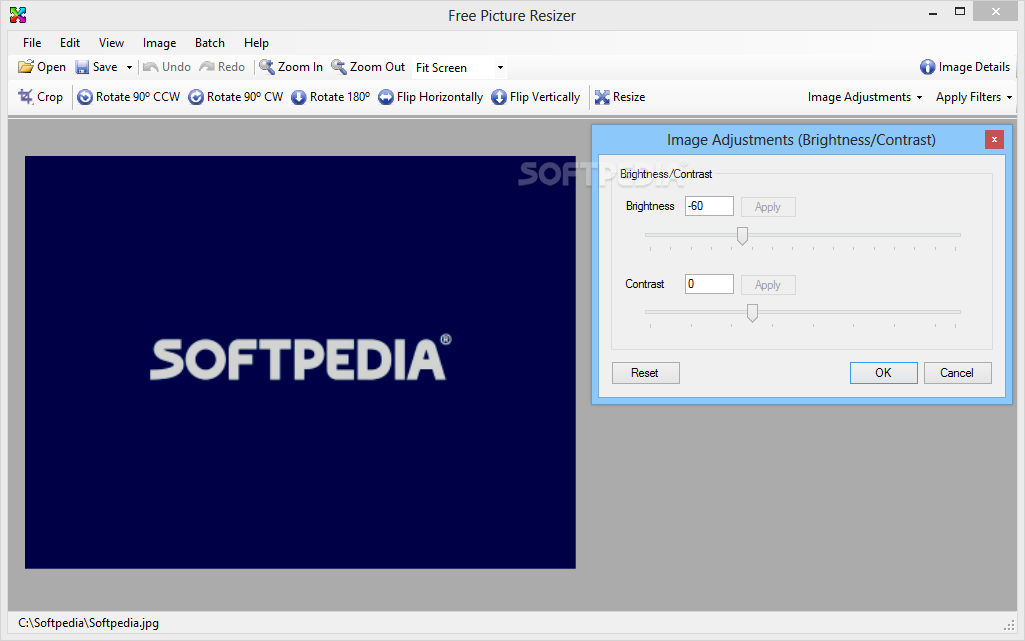Open the File menu
The height and width of the screenshot is (641, 1025).
32,42
